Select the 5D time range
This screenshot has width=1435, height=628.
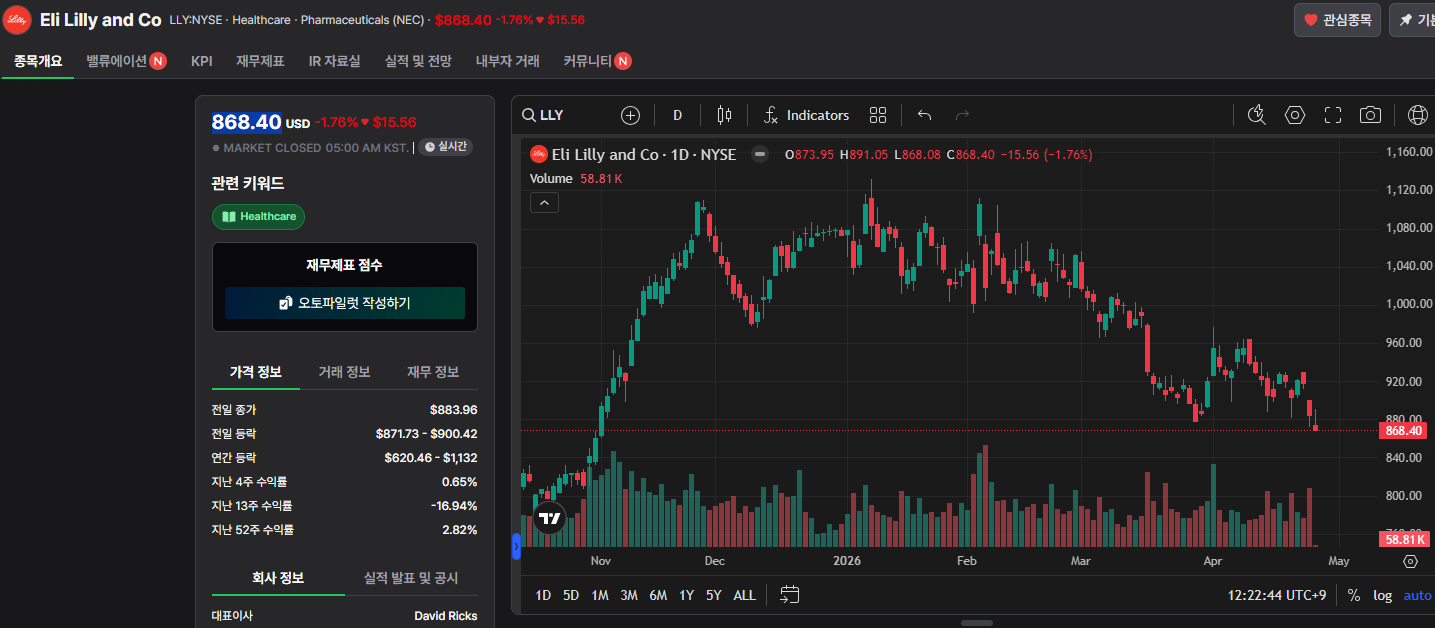coord(571,595)
